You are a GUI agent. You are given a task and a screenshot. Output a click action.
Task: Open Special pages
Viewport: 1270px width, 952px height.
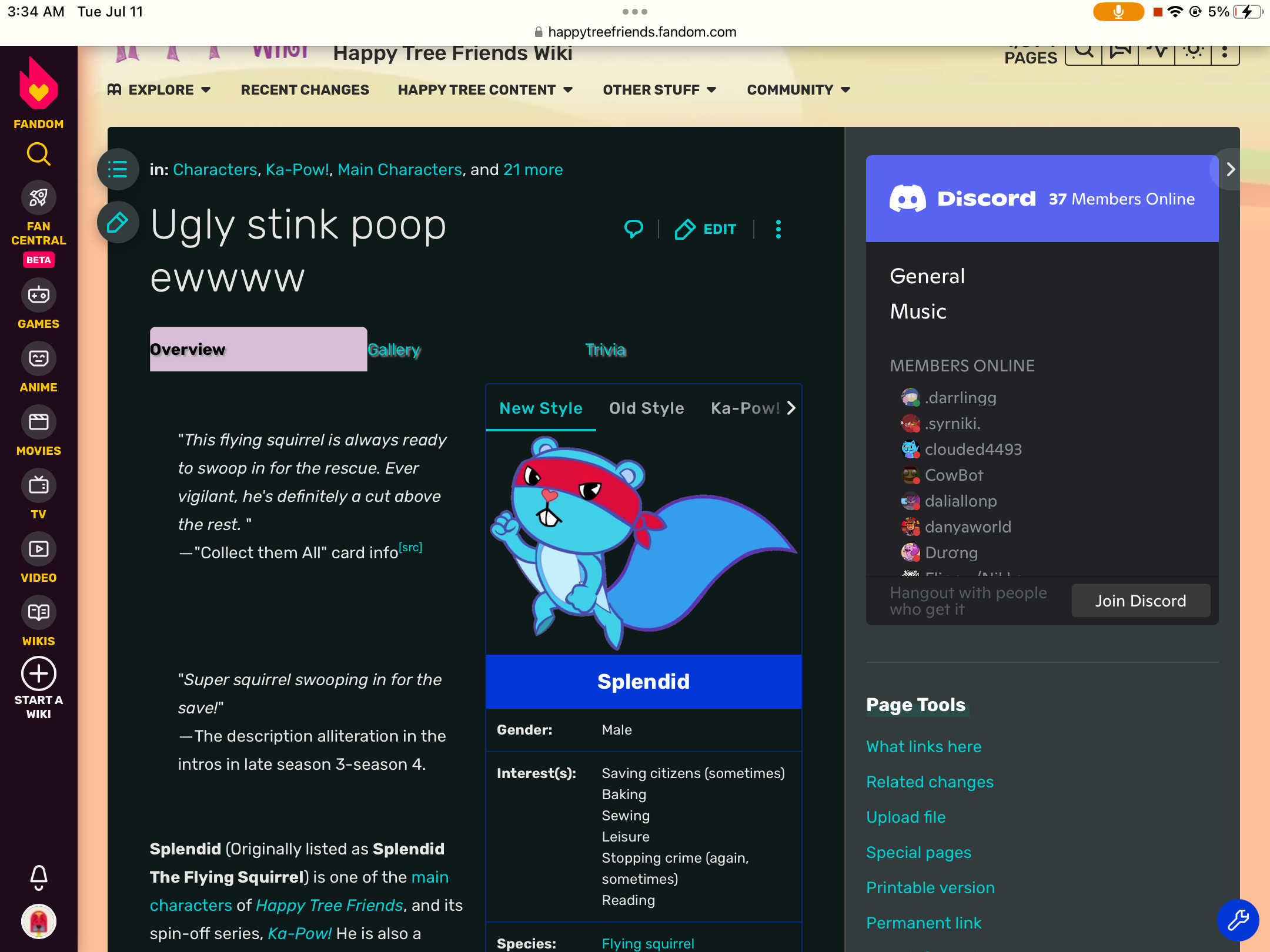coord(918,852)
